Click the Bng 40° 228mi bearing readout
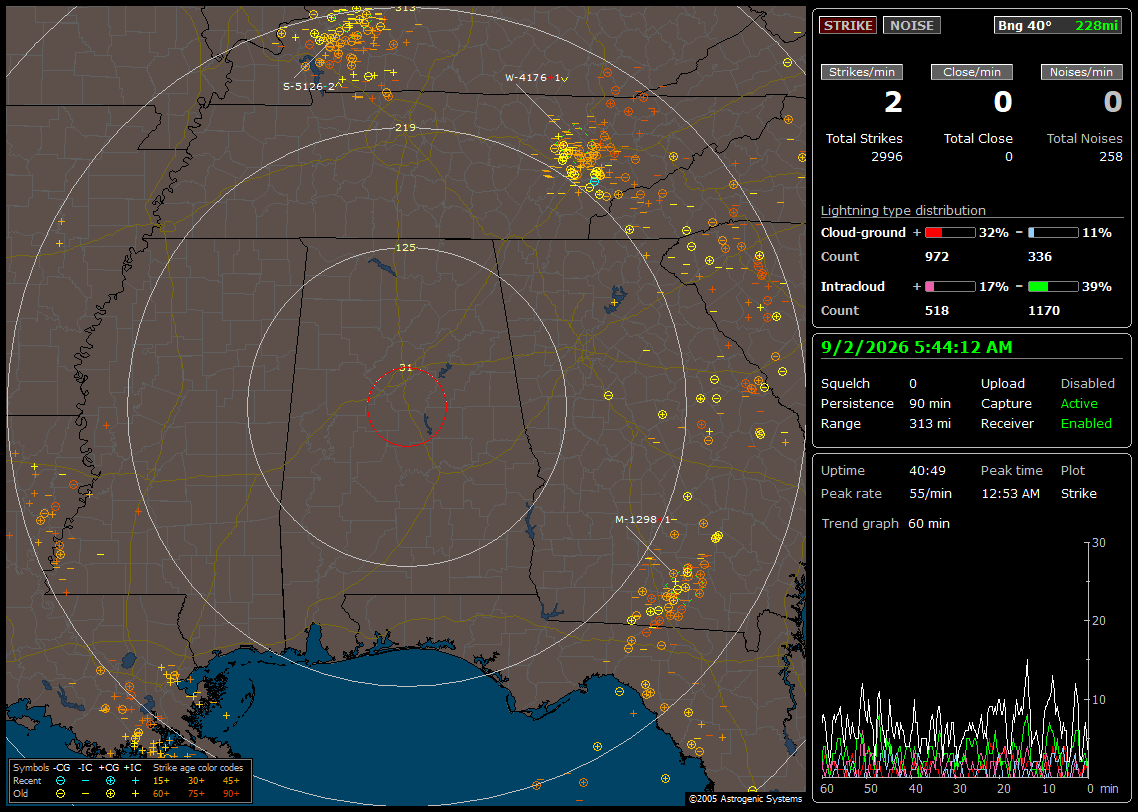 [1057, 25]
